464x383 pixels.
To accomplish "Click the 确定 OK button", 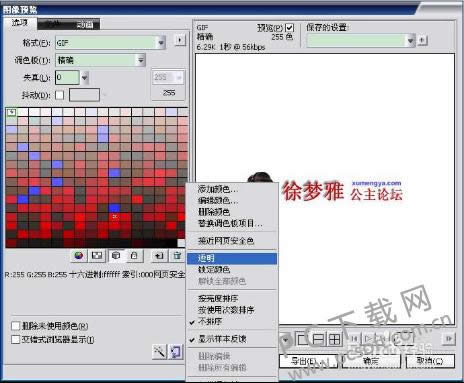I will (371, 361).
